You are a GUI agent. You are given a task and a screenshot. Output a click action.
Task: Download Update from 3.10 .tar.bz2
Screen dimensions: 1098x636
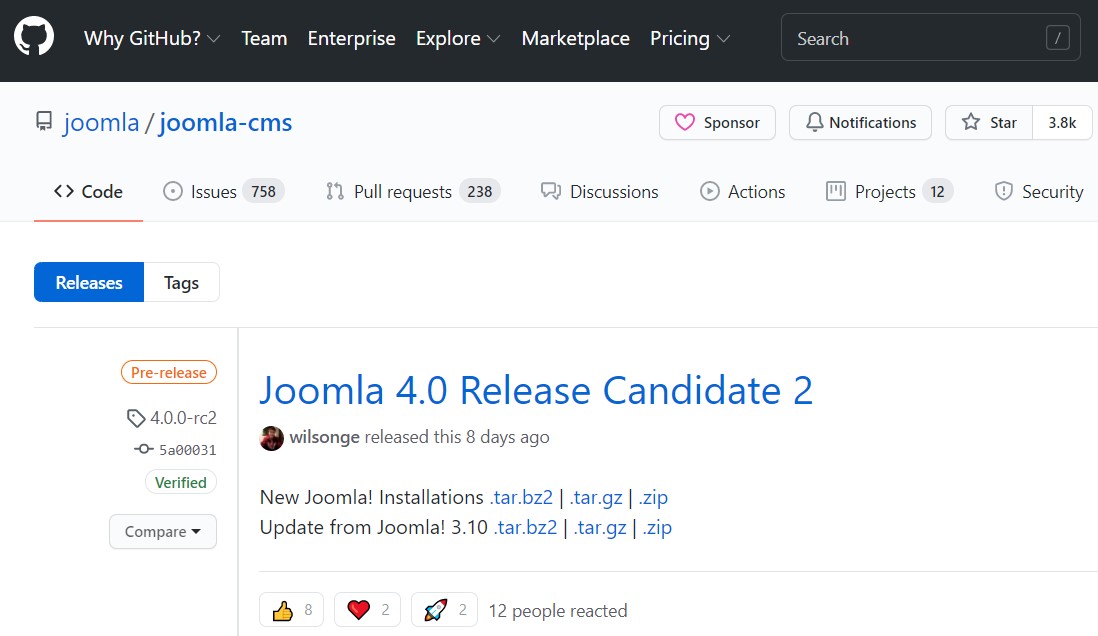(525, 527)
